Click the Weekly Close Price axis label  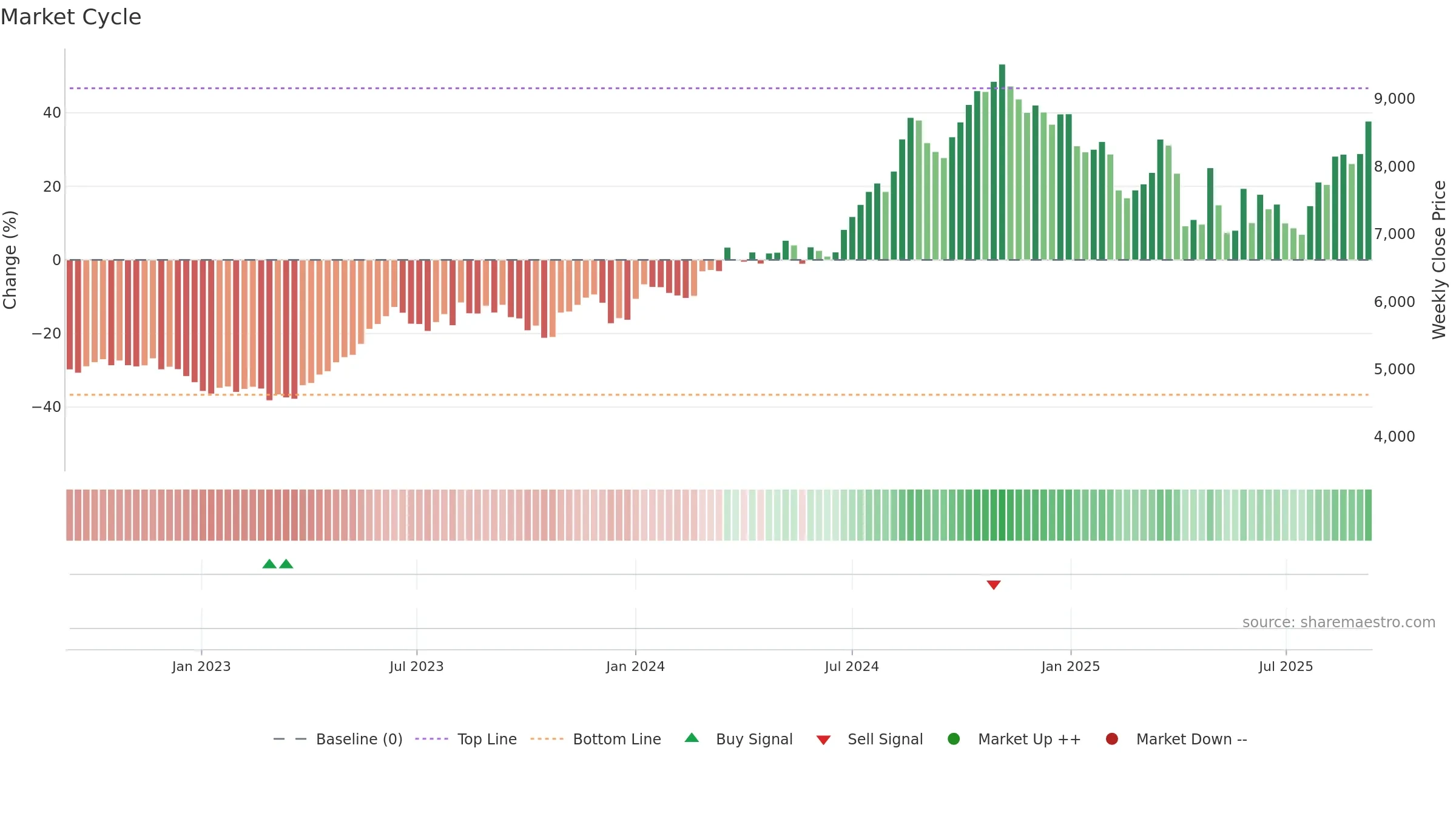[x=1439, y=260]
